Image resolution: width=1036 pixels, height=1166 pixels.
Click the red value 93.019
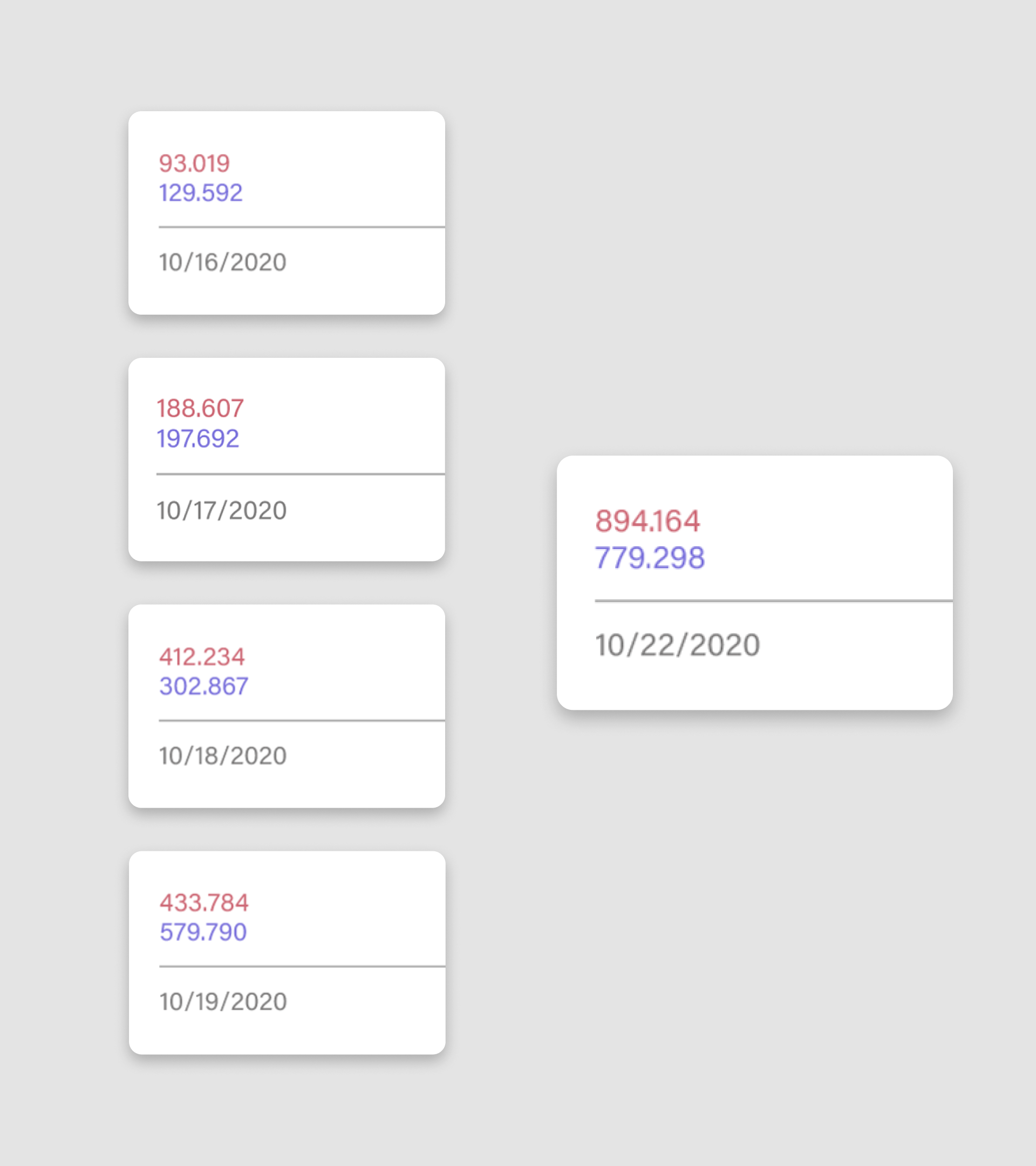coord(194,164)
